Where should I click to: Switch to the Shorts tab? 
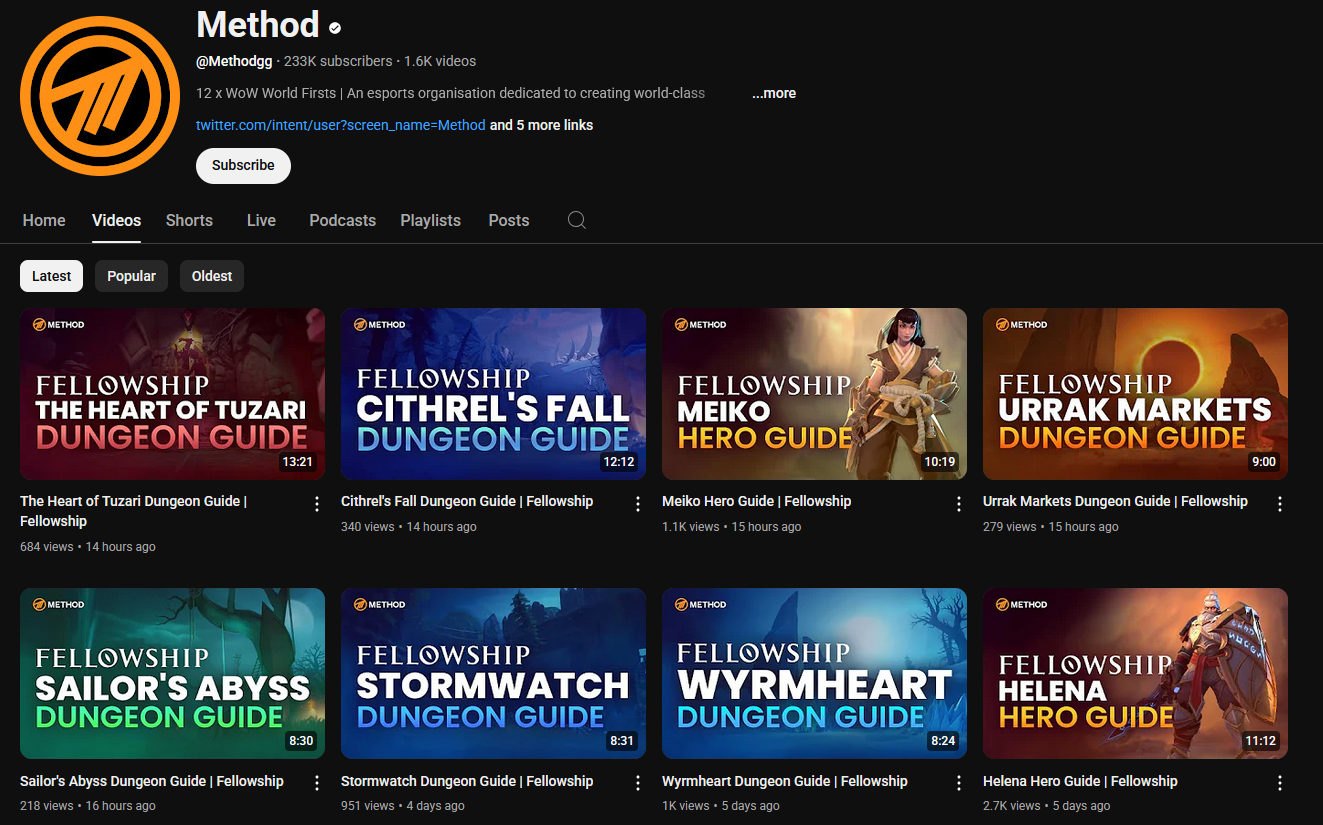pos(189,220)
